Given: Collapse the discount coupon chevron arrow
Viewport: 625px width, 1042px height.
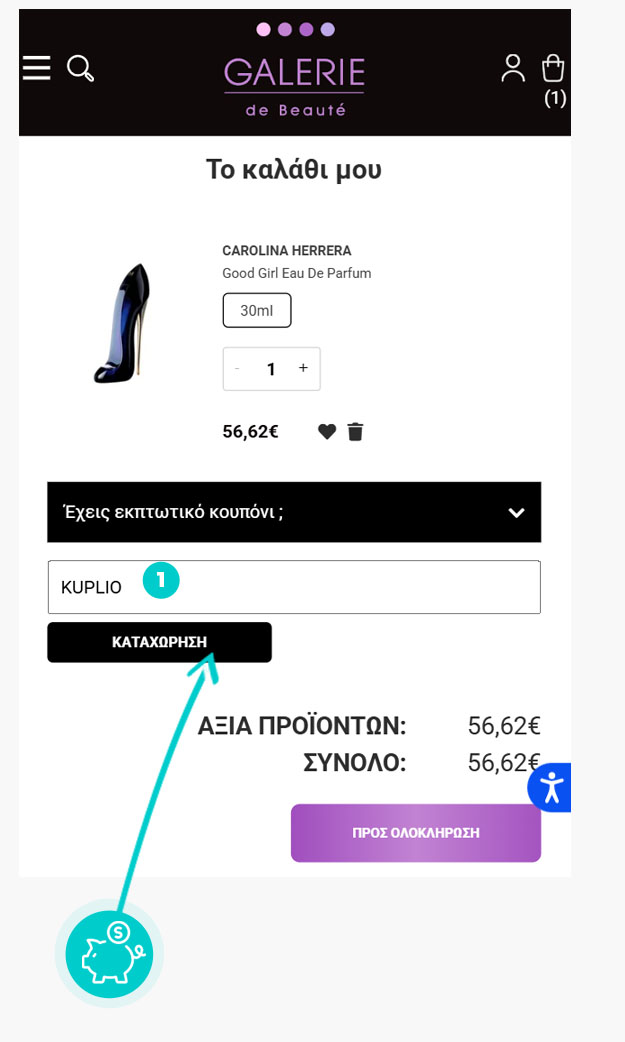Looking at the screenshot, I should point(516,513).
